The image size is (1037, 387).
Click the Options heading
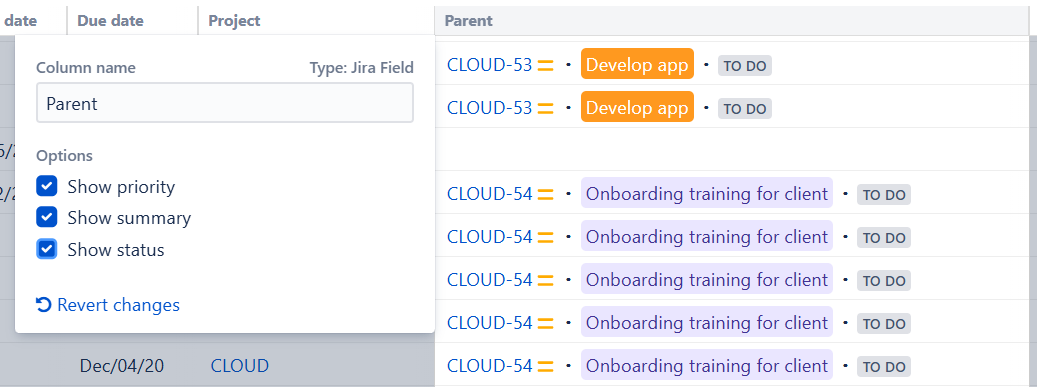tap(64, 156)
